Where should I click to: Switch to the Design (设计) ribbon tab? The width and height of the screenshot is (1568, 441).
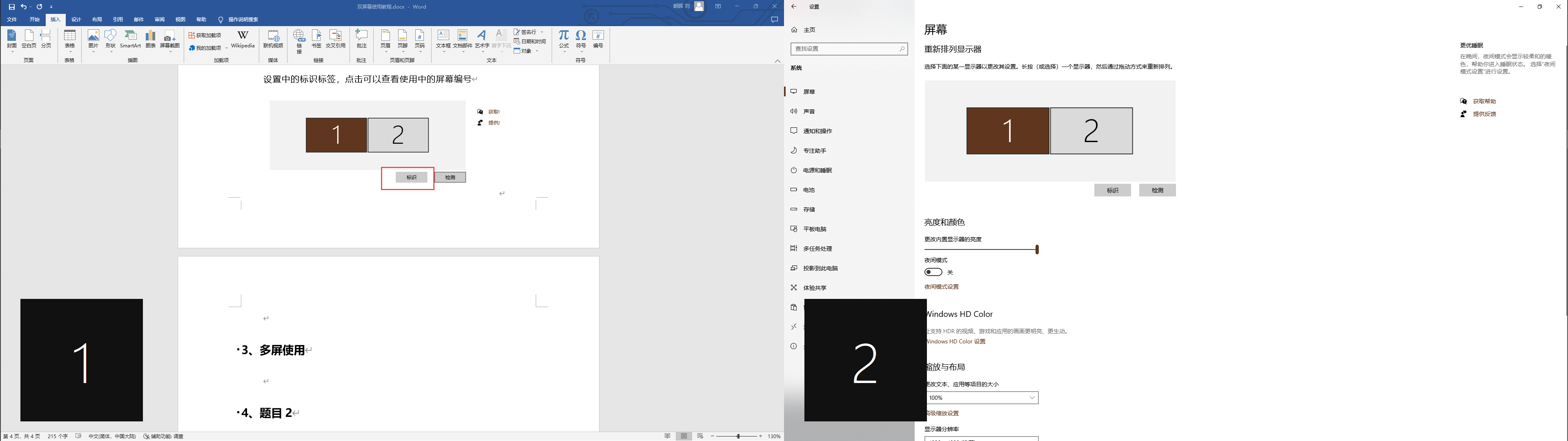pyautogui.click(x=76, y=20)
